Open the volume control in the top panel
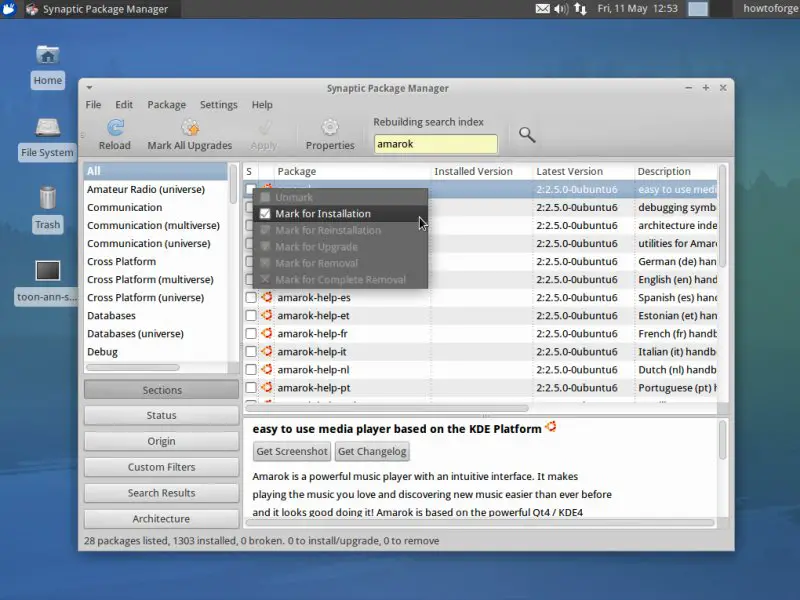The height and width of the screenshot is (600, 800). [x=561, y=9]
